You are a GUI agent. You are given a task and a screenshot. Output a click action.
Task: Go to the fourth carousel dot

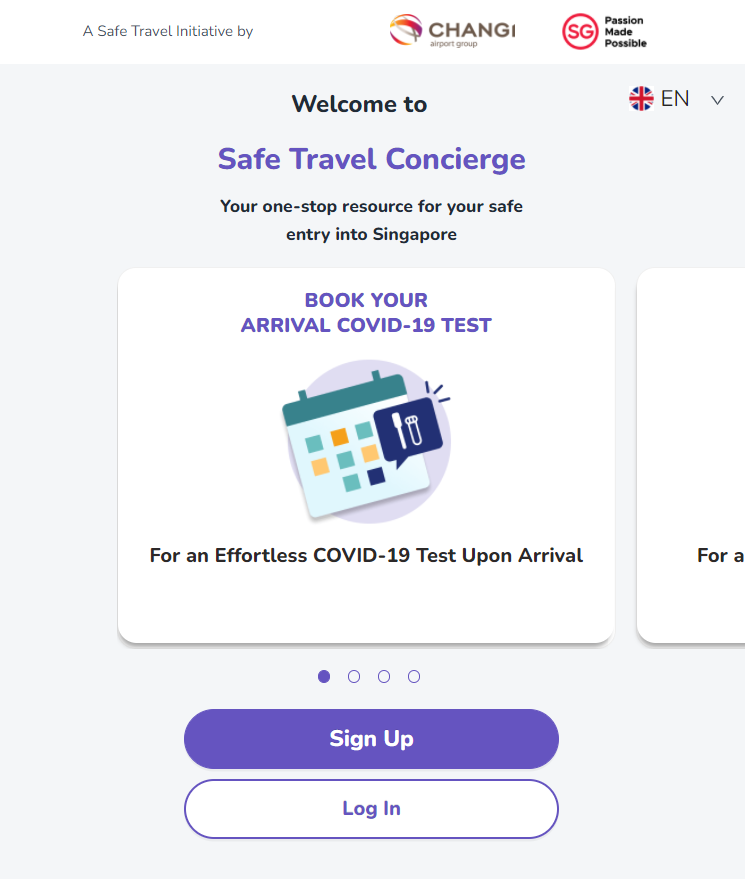pyautogui.click(x=414, y=677)
